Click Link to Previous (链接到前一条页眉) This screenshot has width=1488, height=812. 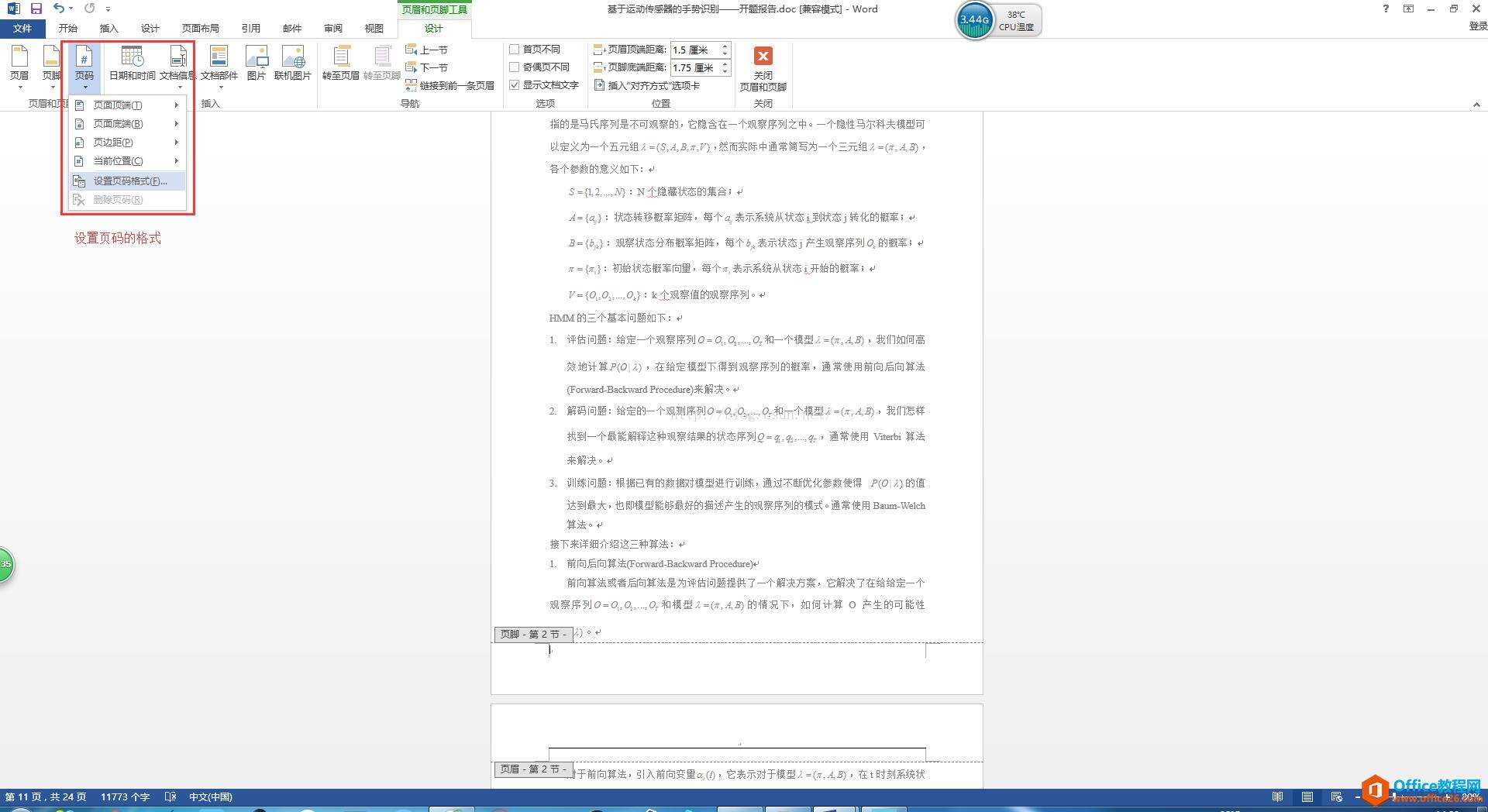(x=450, y=85)
